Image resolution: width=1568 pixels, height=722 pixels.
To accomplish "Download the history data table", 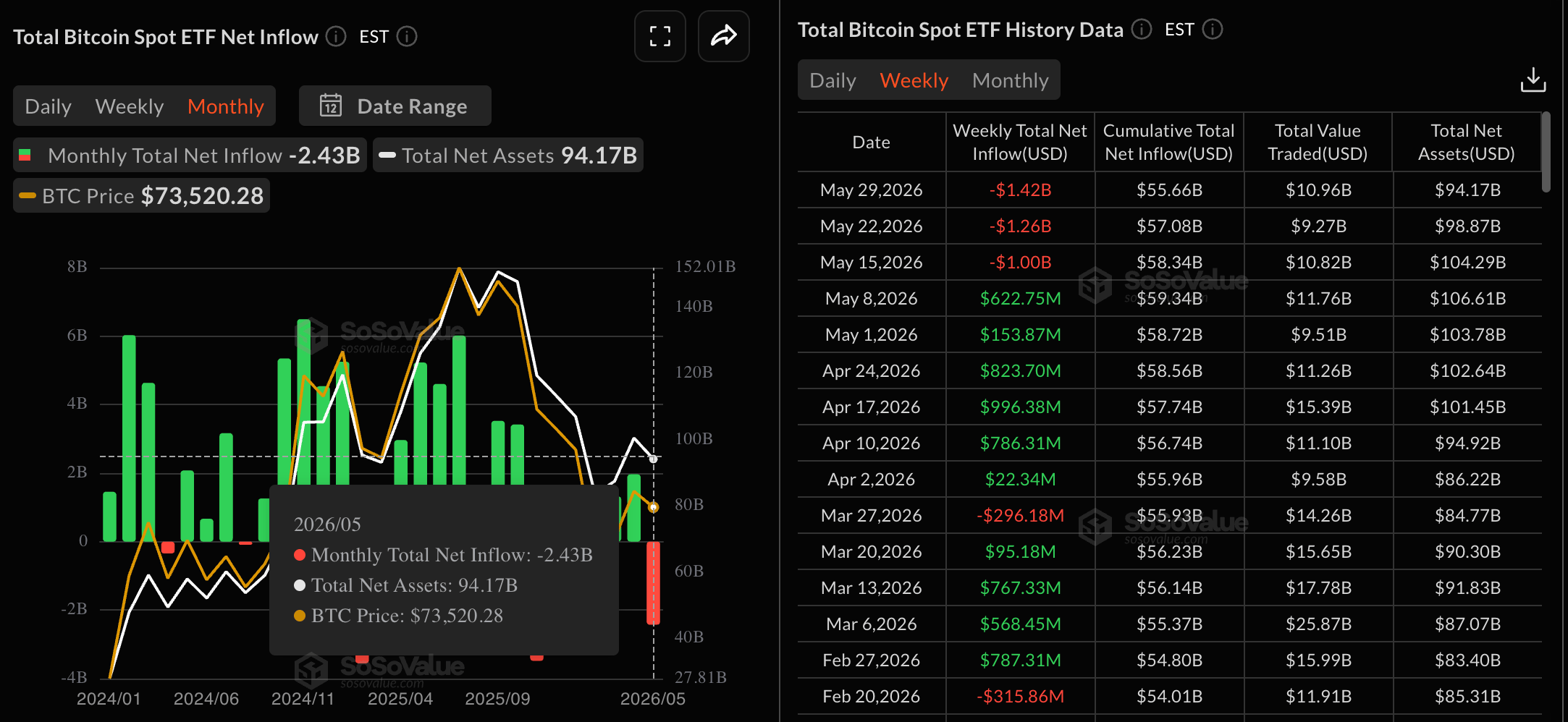I will pos(1533,80).
